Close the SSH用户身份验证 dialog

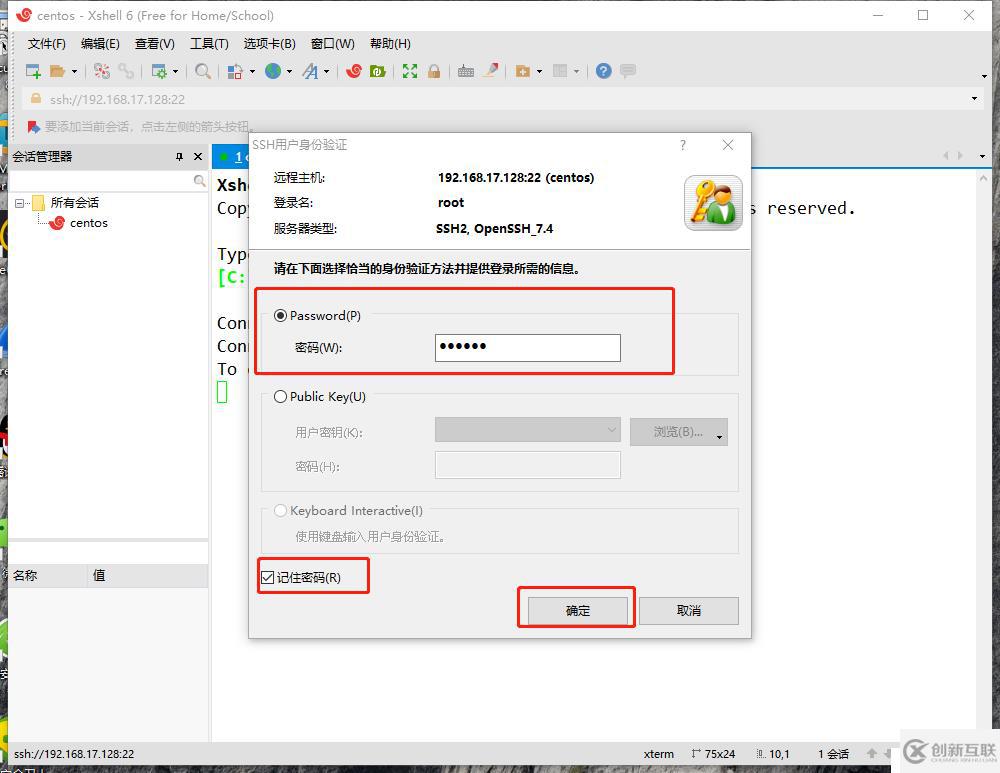728,145
